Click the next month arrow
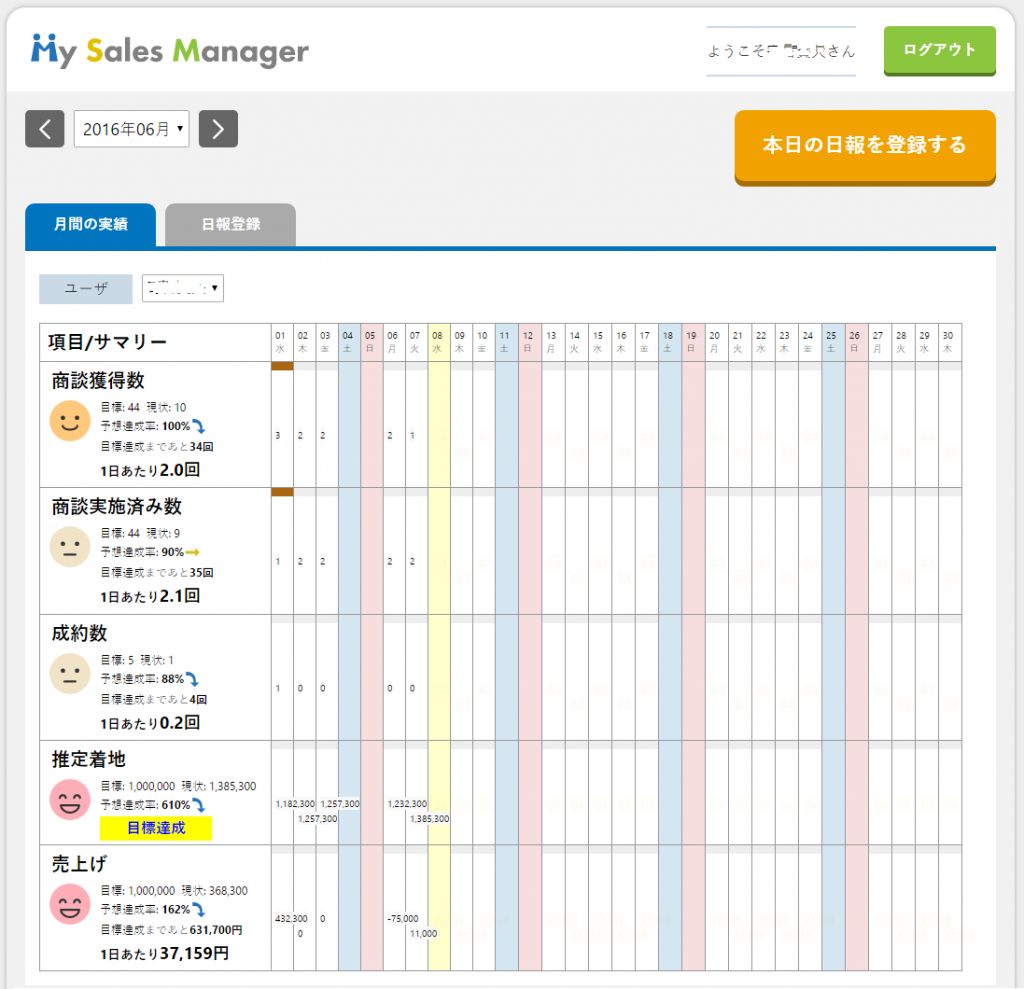The height and width of the screenshot is (989, 1024). pos(218,128)
